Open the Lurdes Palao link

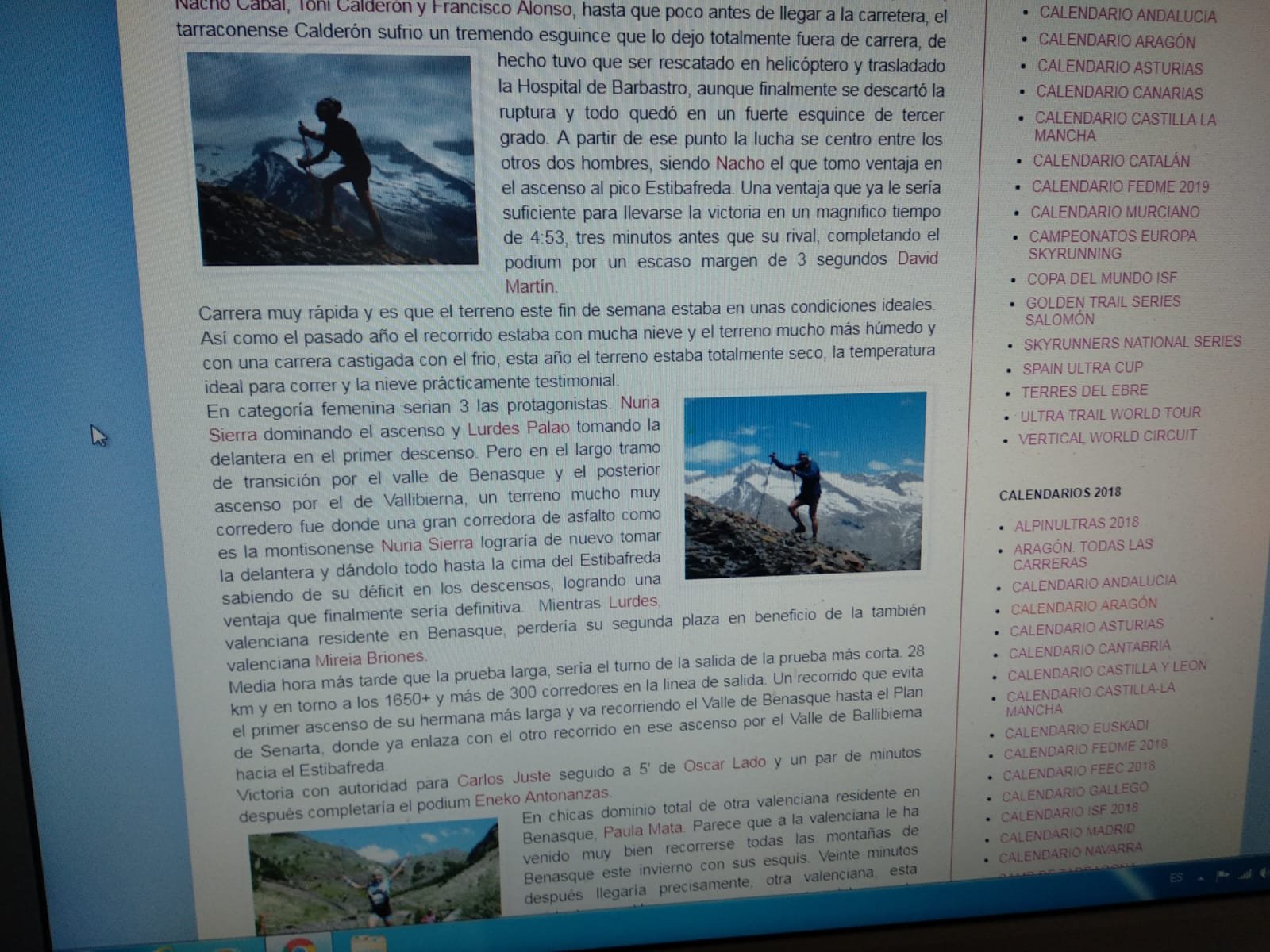coord(518,428)
